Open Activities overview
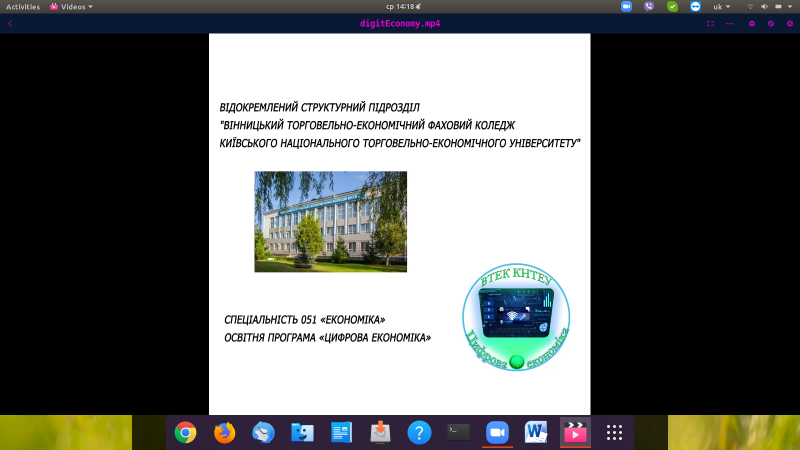800x450 pixels. [23, 7]
